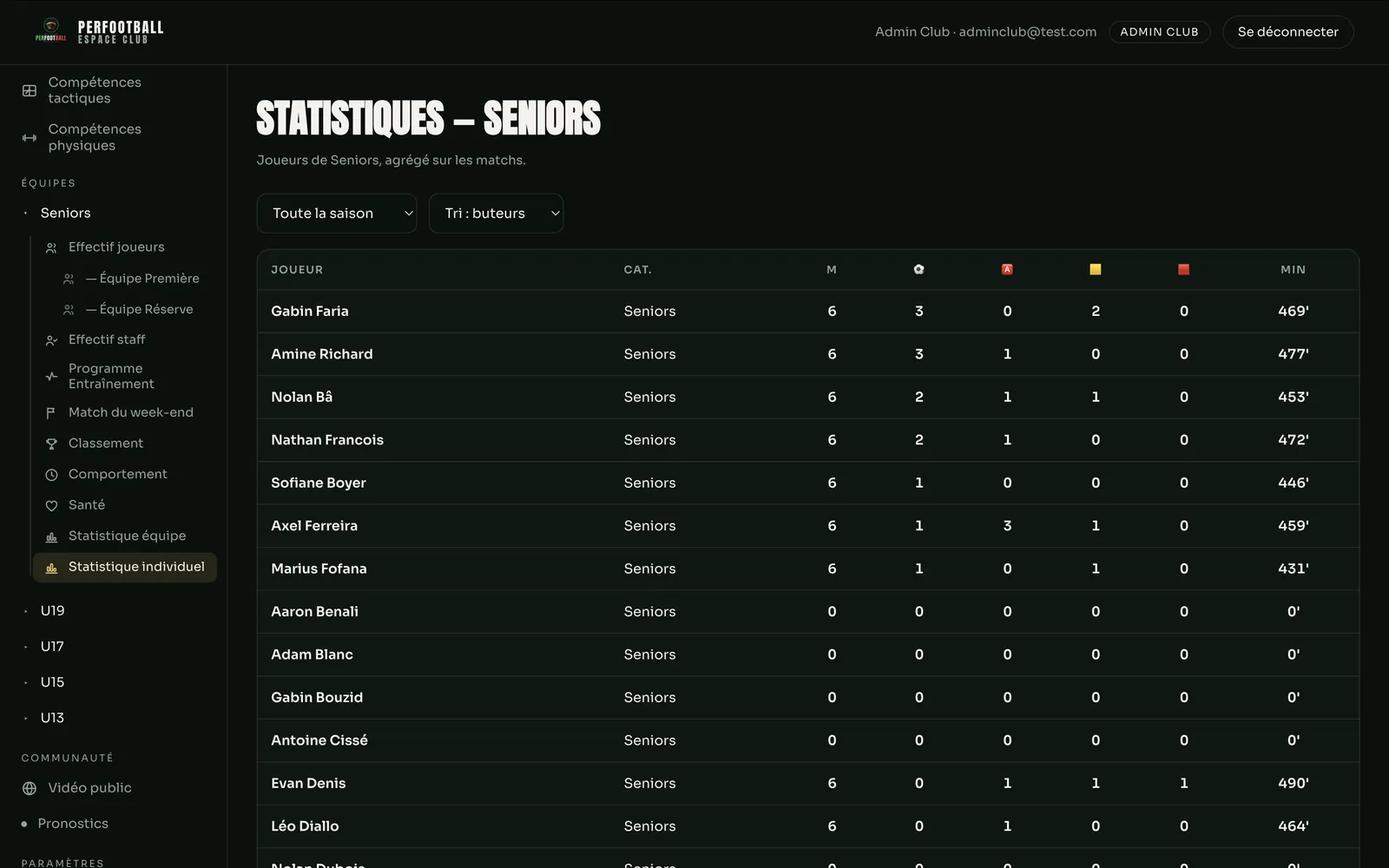Click the ADMIN CLUB badge

[1159, 32]
